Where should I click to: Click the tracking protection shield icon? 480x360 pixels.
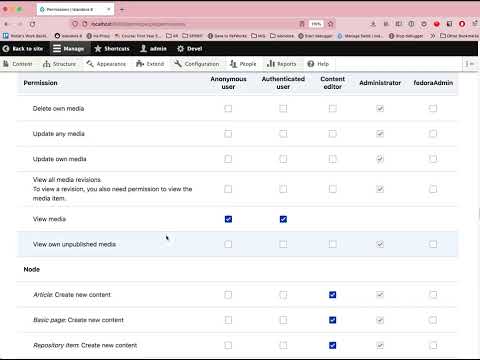(x=75, y=24)
